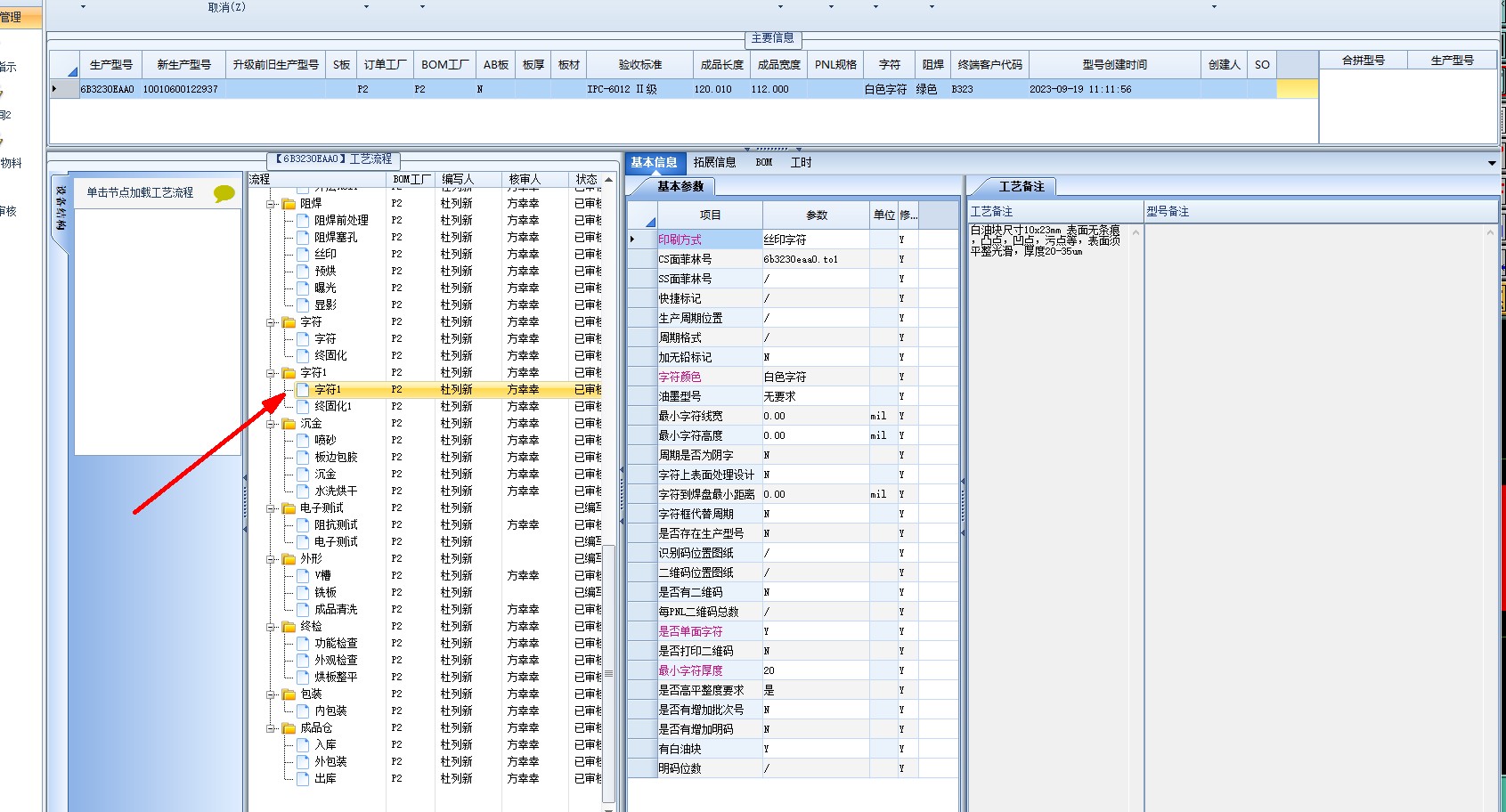The image size is (1506, 812).
Task: Sort by the 新生产型号 column header
Action: coord(184,64)
